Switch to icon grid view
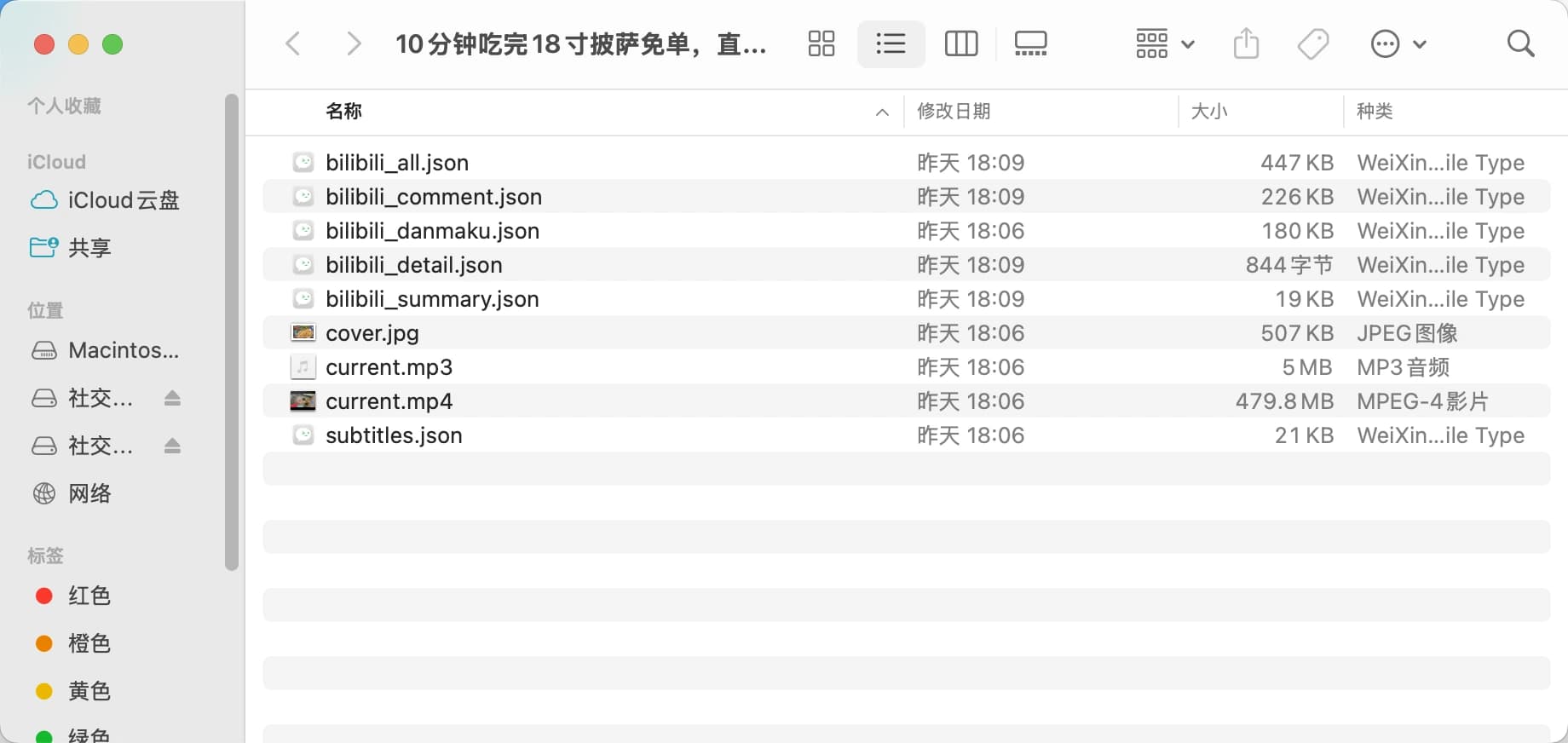 [821, 43]
